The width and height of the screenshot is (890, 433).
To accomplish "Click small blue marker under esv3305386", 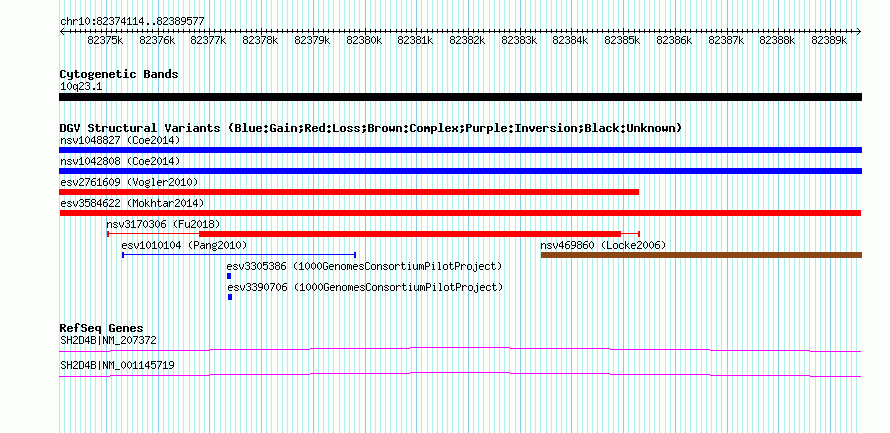I will pyautogui.click(x=229, y=276).
